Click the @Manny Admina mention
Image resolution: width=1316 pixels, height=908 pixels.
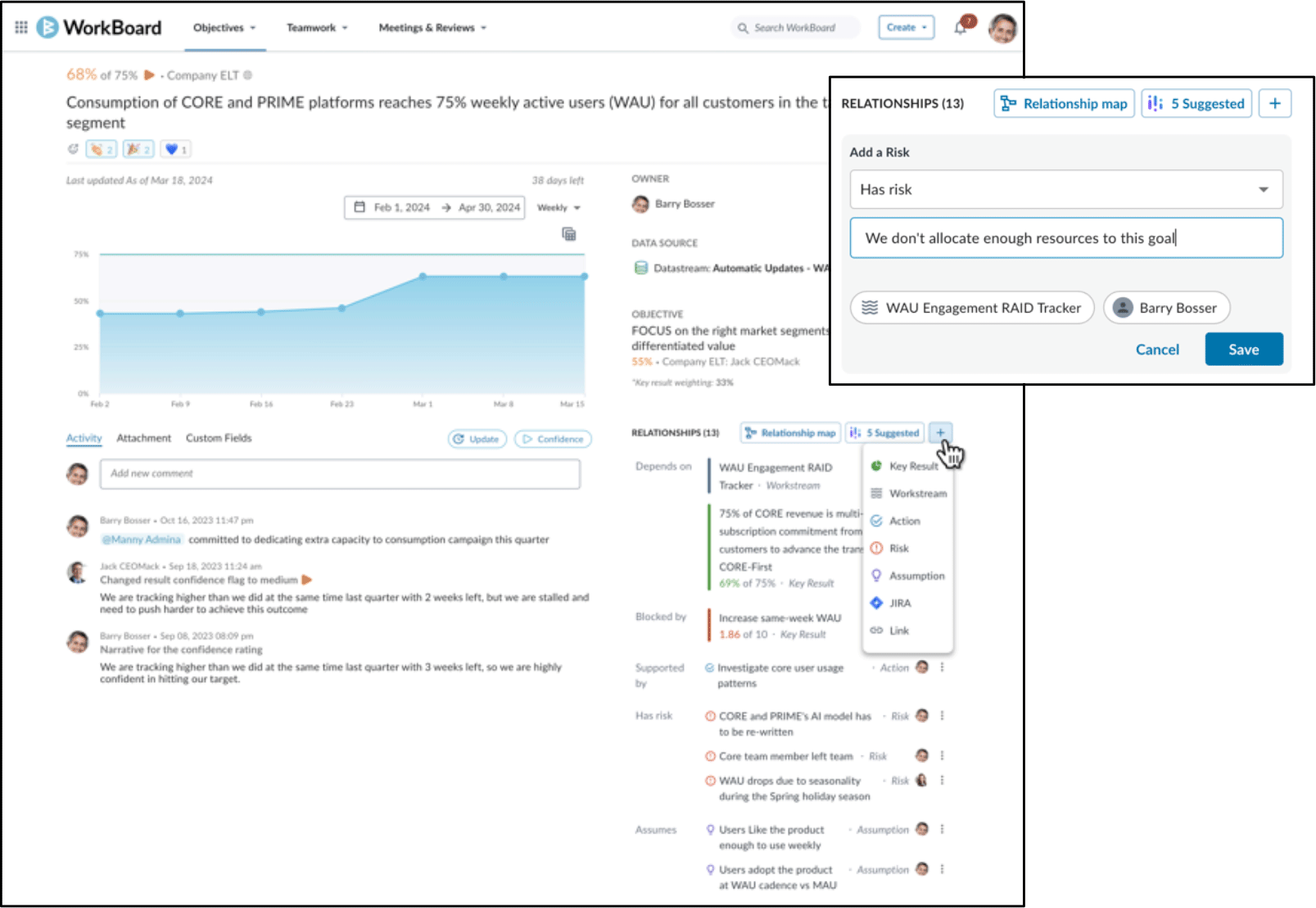coord(141,540)
